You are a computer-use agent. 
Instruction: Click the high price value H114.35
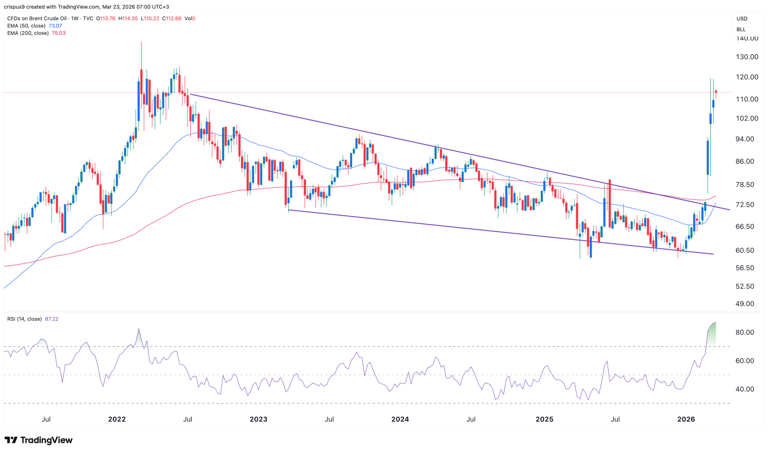click(x=129, y=19)
